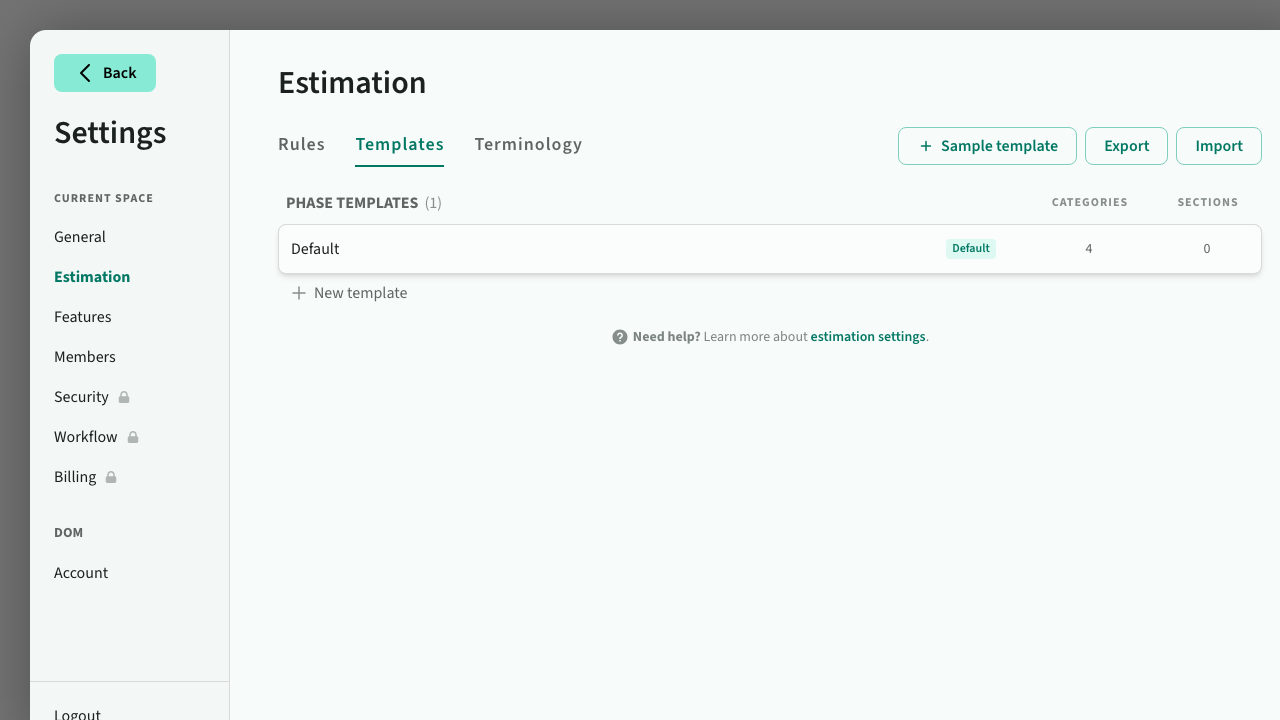Click the plus icon for New template
Viewport: 1280px width, 720px height.
[x=298, y=293]
